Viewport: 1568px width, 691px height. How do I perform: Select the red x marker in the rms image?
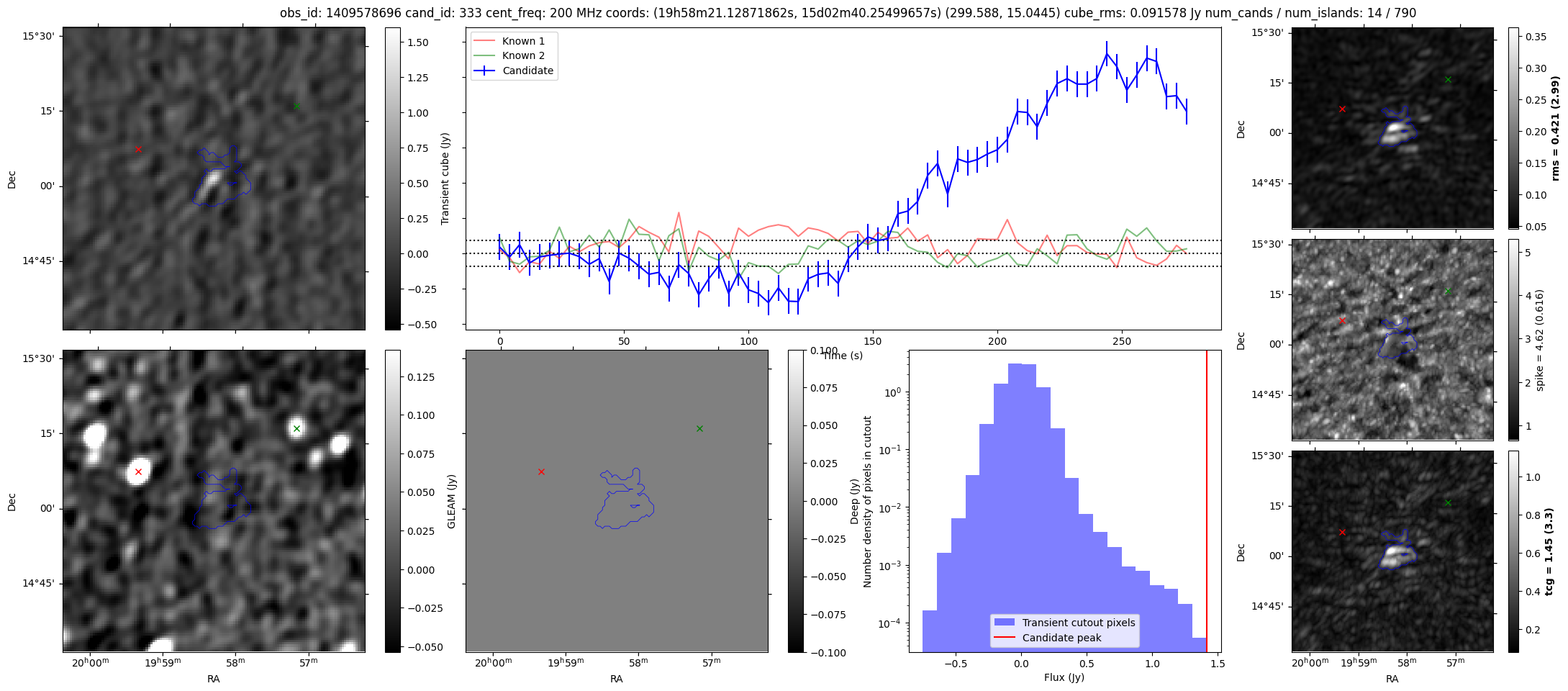pyautogui.click(x=1342, y=109)
